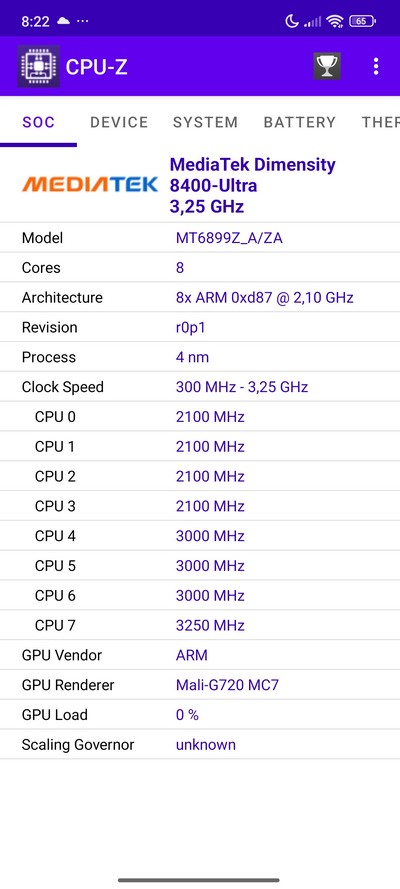The image size is (400, 889).
Task: Tap the CPU-Z chip app icon
Action: [x=39, y=66]
